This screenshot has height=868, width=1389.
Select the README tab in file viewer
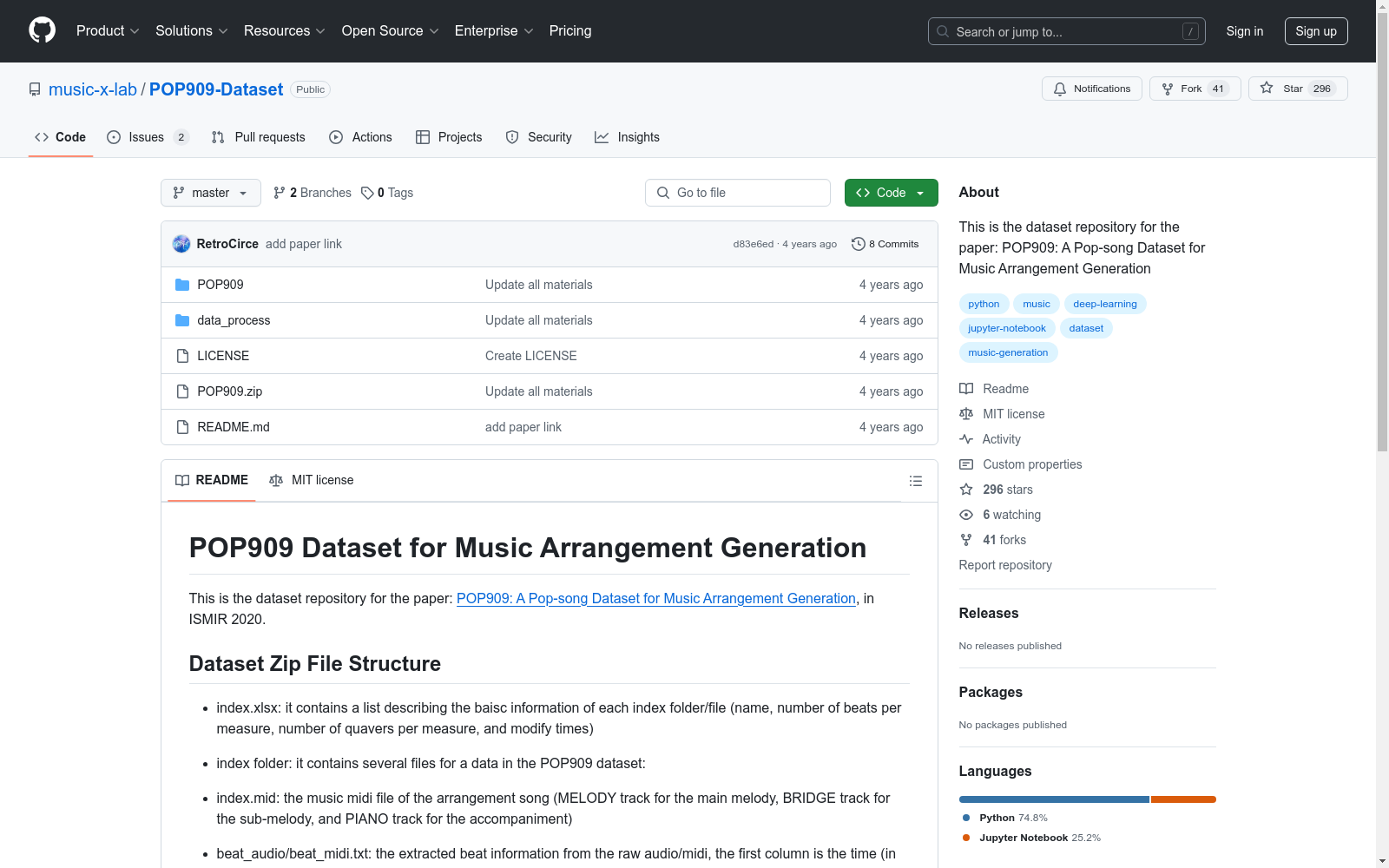point(212,480)
